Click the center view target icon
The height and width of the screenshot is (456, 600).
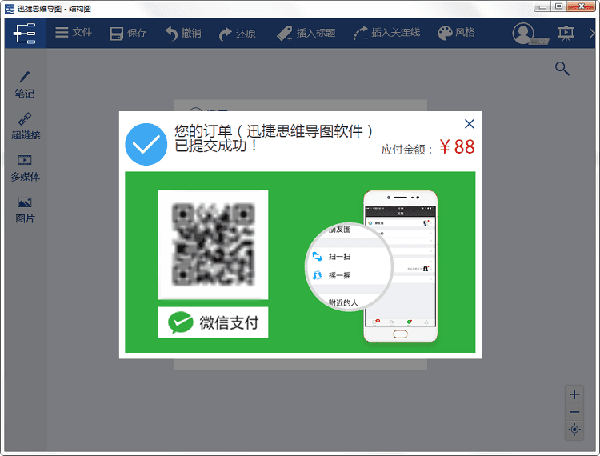click(574, 429)
